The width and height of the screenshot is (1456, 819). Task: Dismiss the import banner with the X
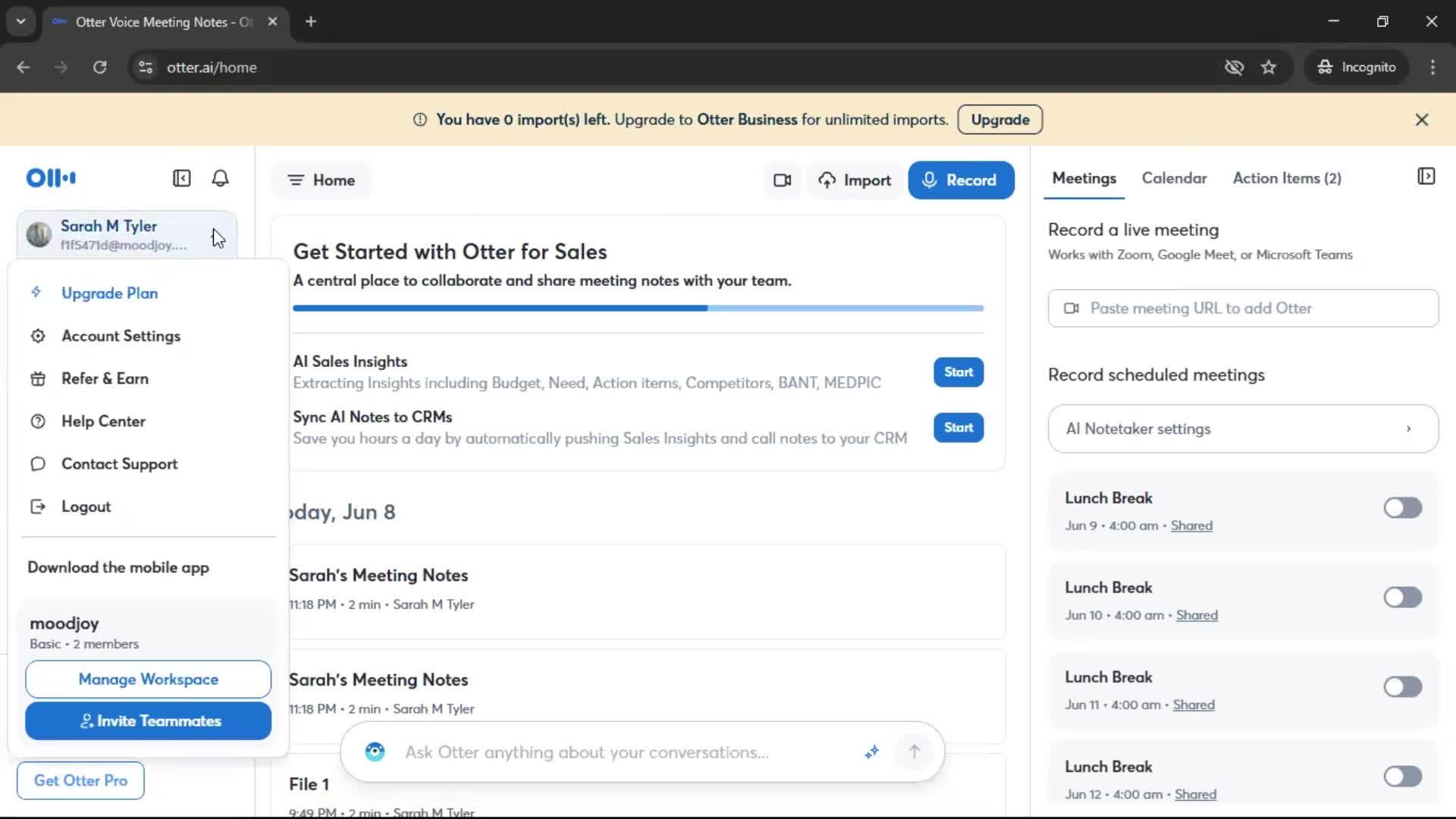pos(1422,120)
